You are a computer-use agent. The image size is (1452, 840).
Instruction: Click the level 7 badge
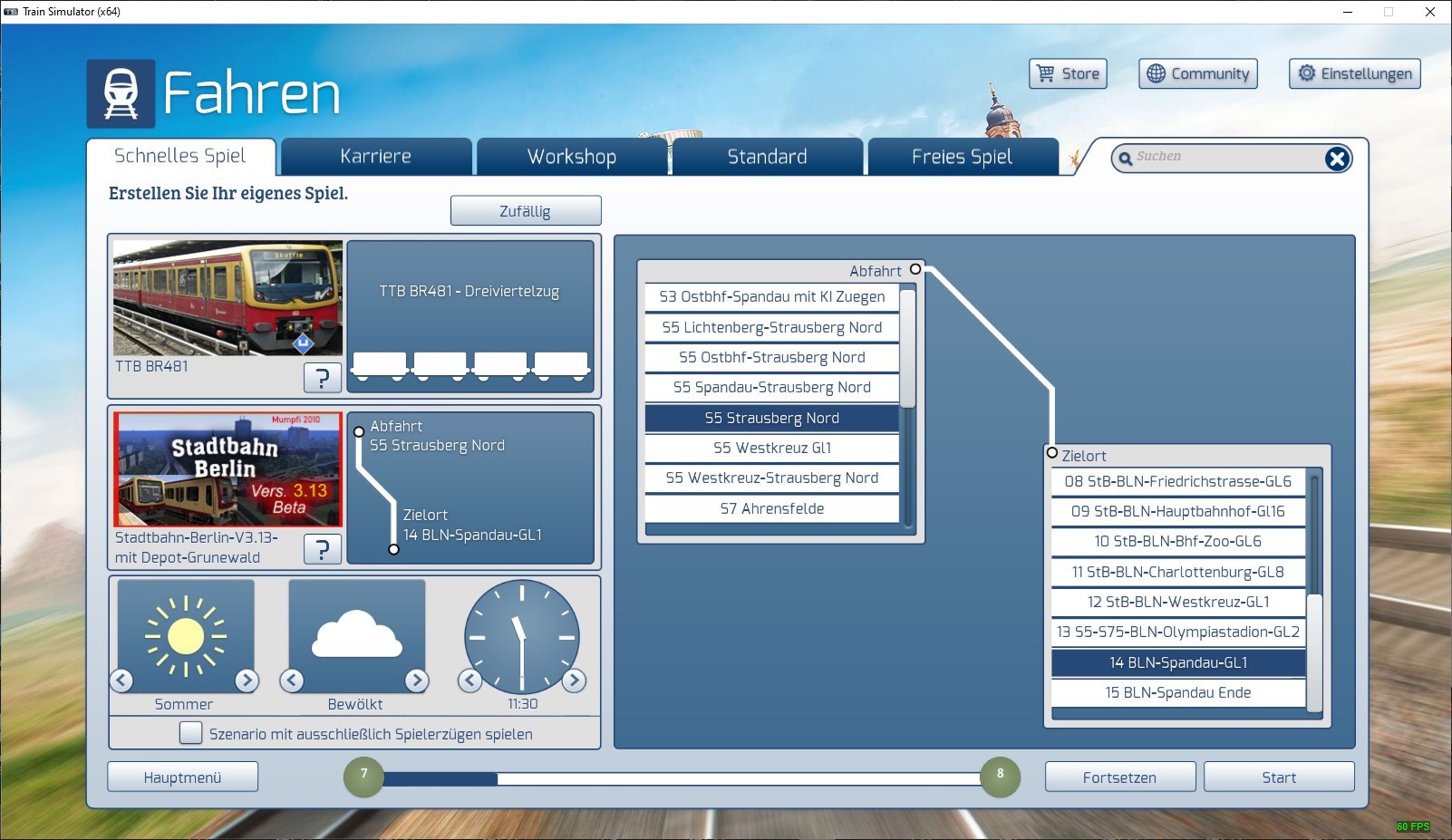click(363, 777)
